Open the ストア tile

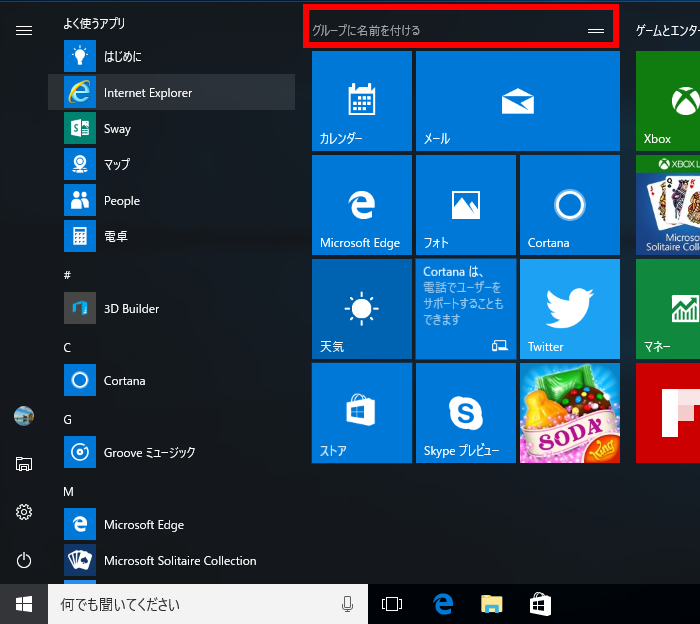[x=362, y=413]
